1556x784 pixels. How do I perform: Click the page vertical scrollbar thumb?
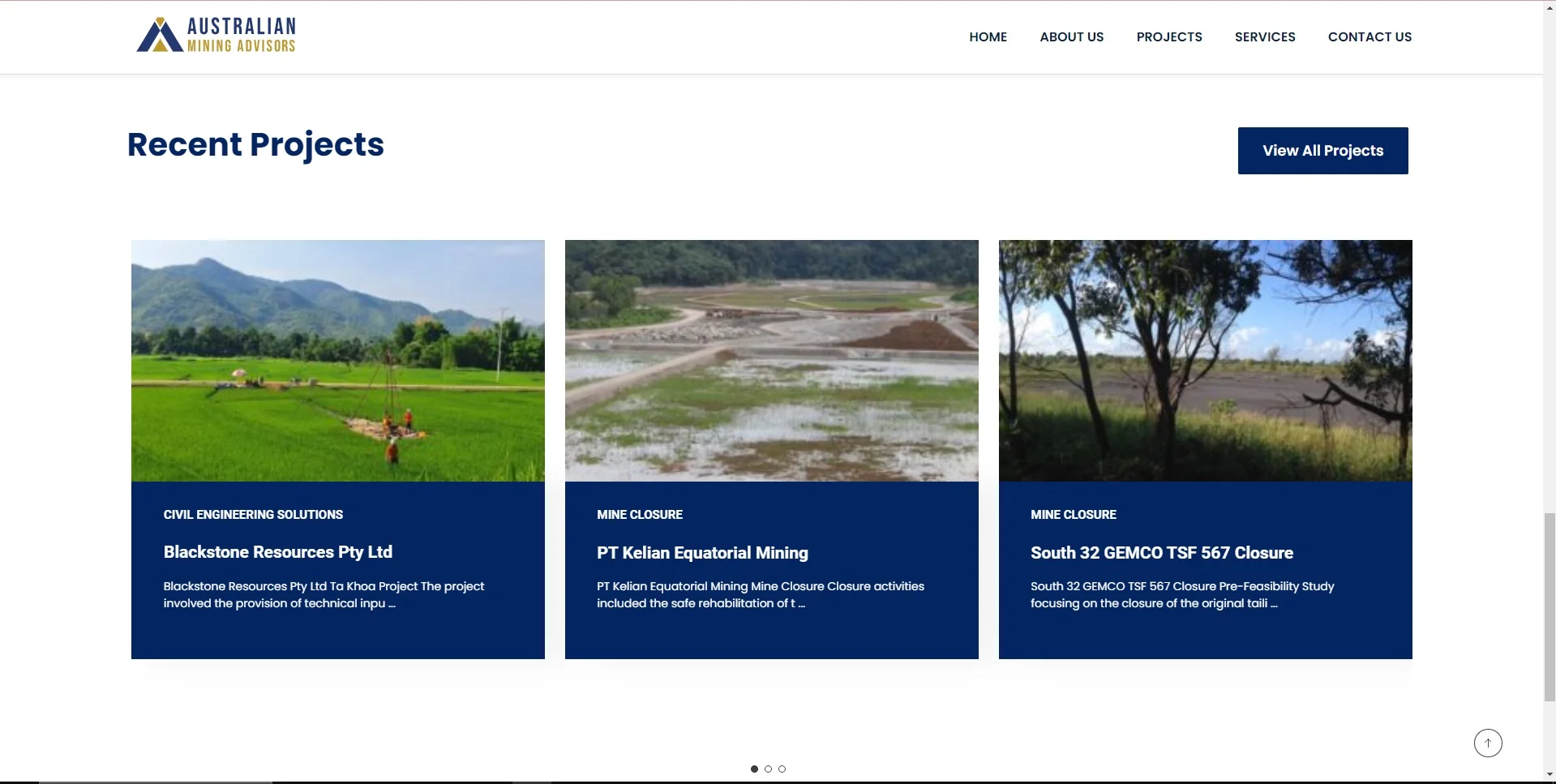tap(1549, 606)
